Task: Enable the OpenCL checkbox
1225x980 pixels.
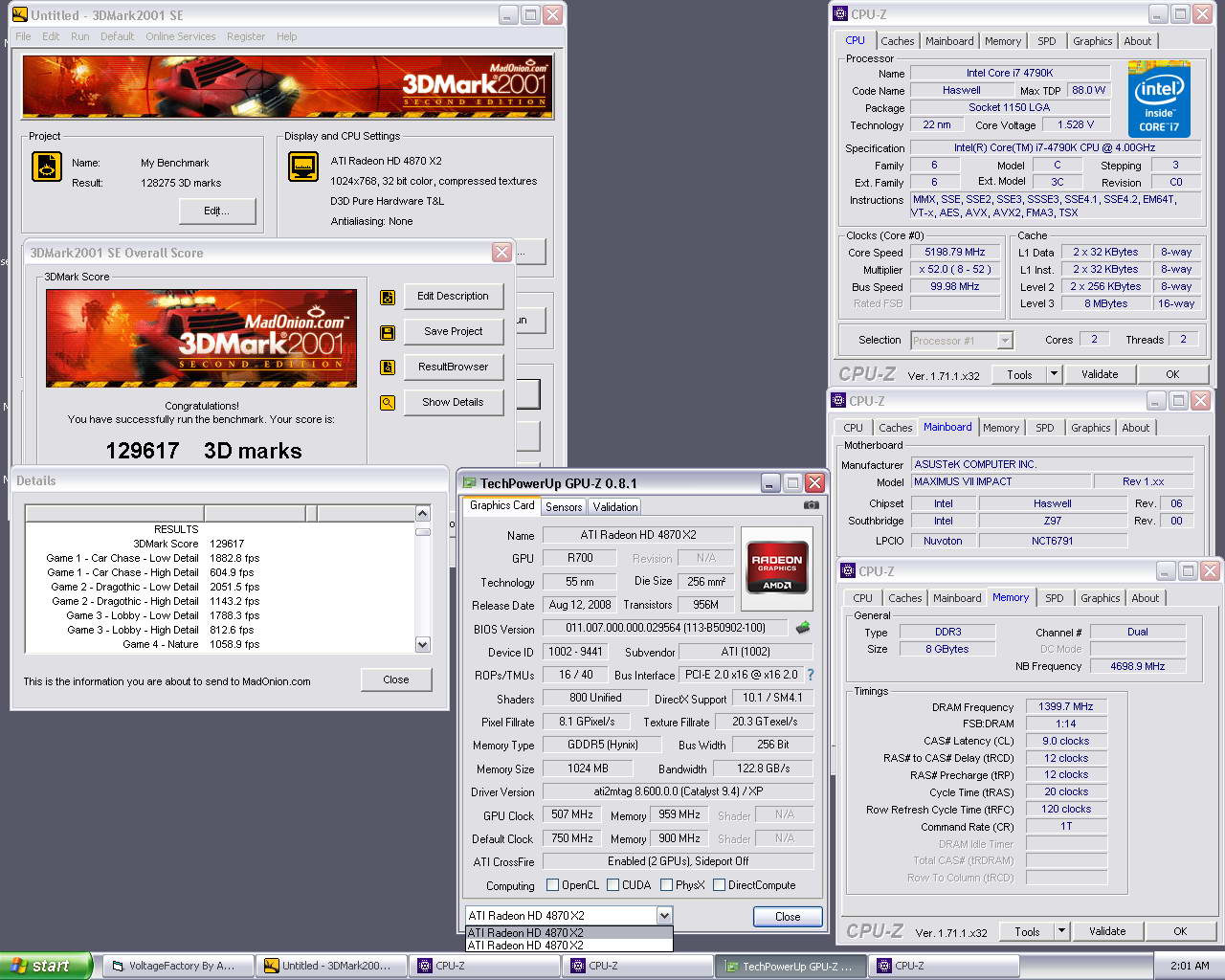Action: [552, 885]
